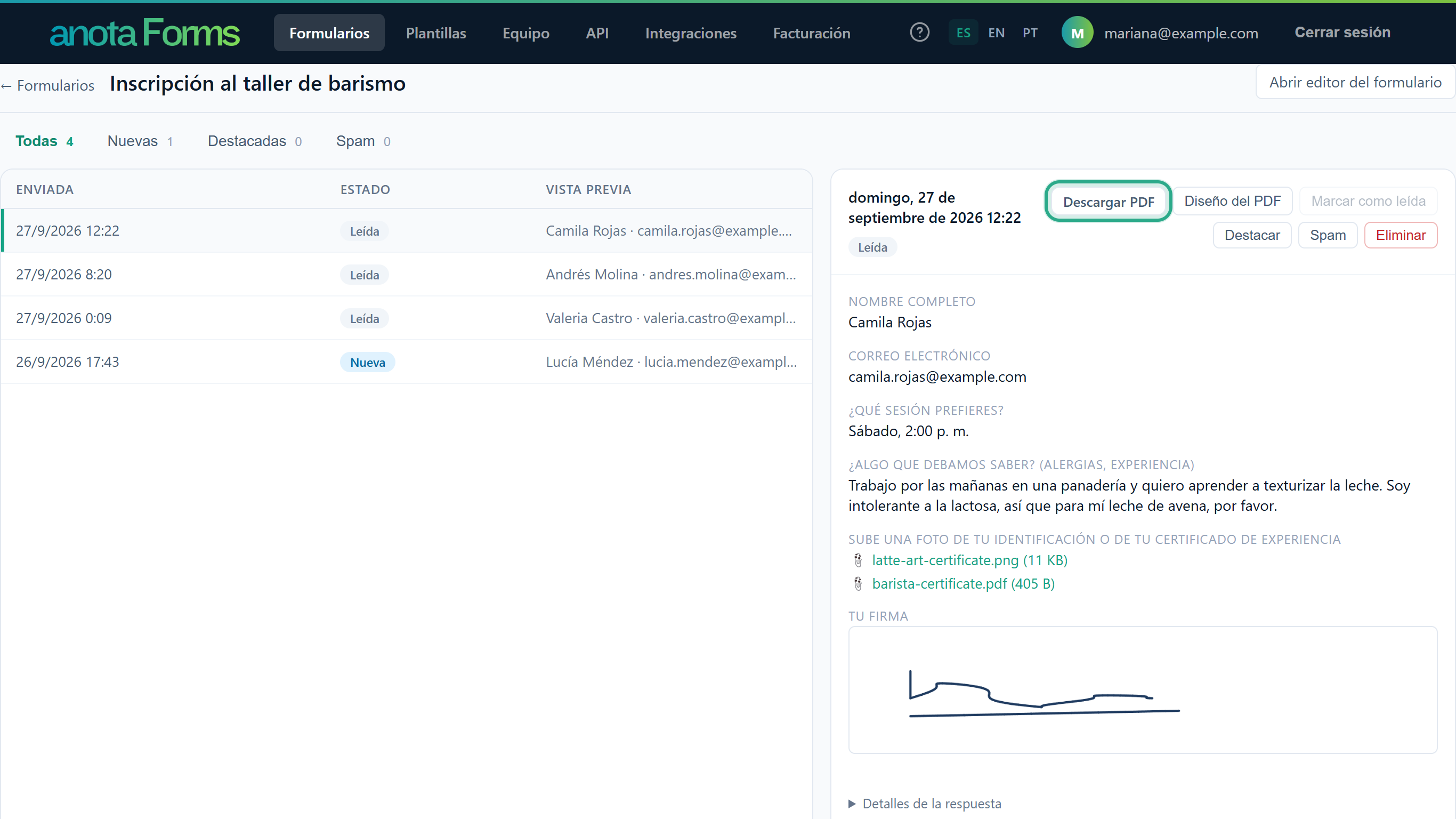Click Cerrar sesión
The width and height of the screenshot is (1456, 819).
pos(1342,32)
